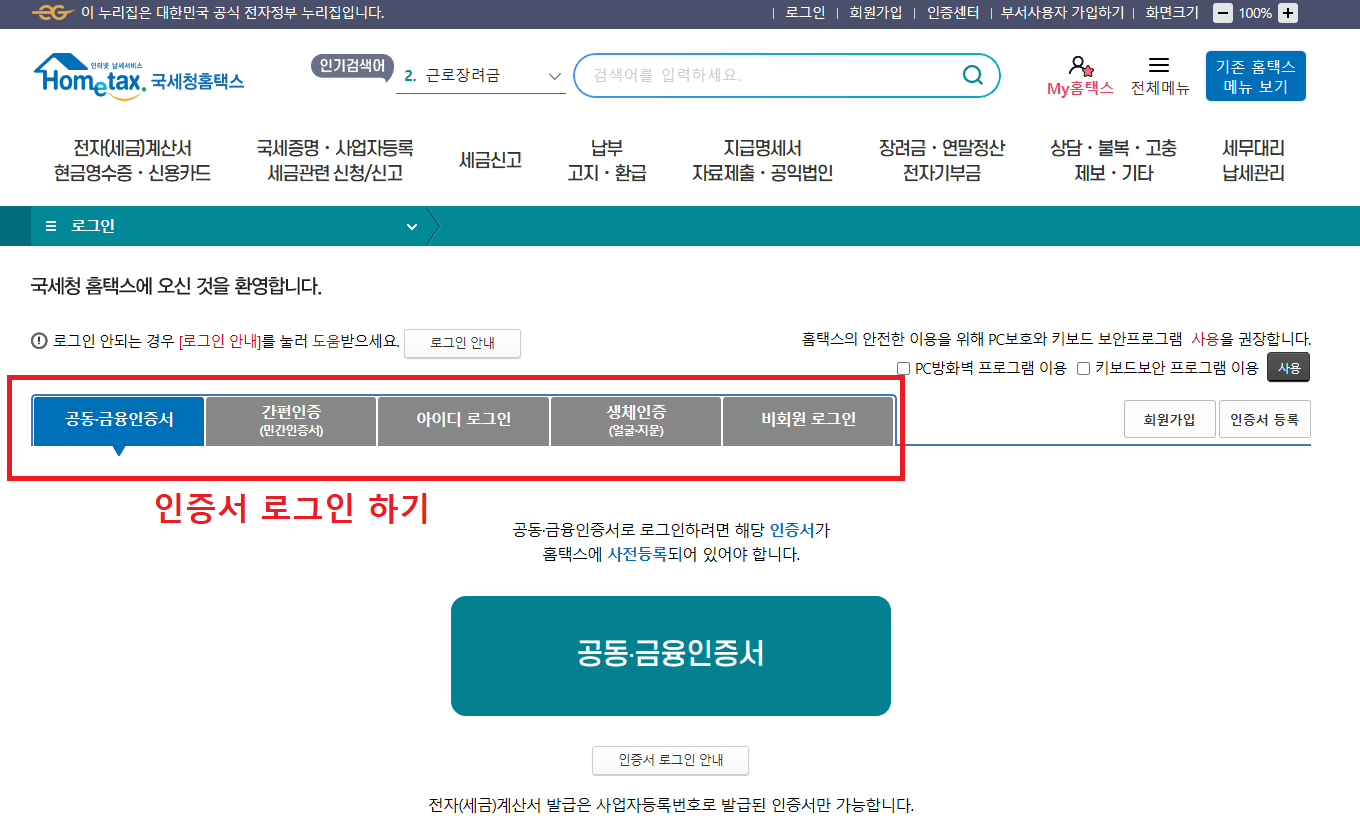This screenshot has width=1360, height=834.
Task: Switch to 아이디 로그인 tab
Action: (x=464, y=421)
